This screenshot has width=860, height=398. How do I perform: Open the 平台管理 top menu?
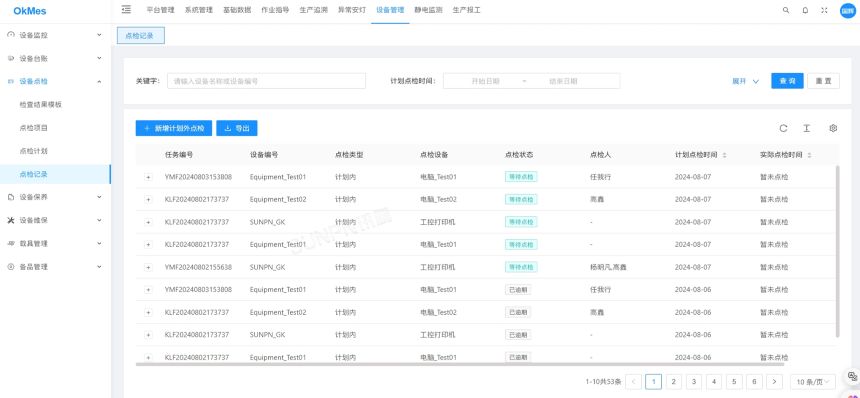coord(161,10)
